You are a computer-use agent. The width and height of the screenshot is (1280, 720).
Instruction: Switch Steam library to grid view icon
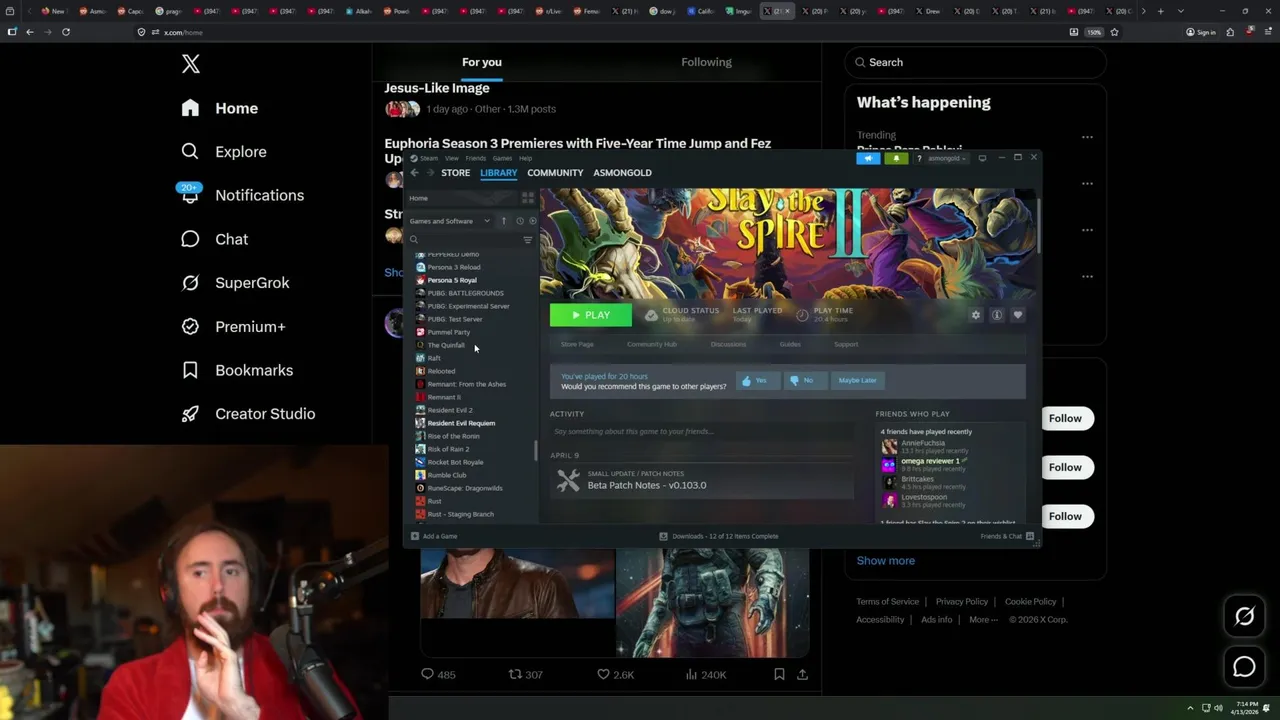pyautogui.click(x=528, y=198)
